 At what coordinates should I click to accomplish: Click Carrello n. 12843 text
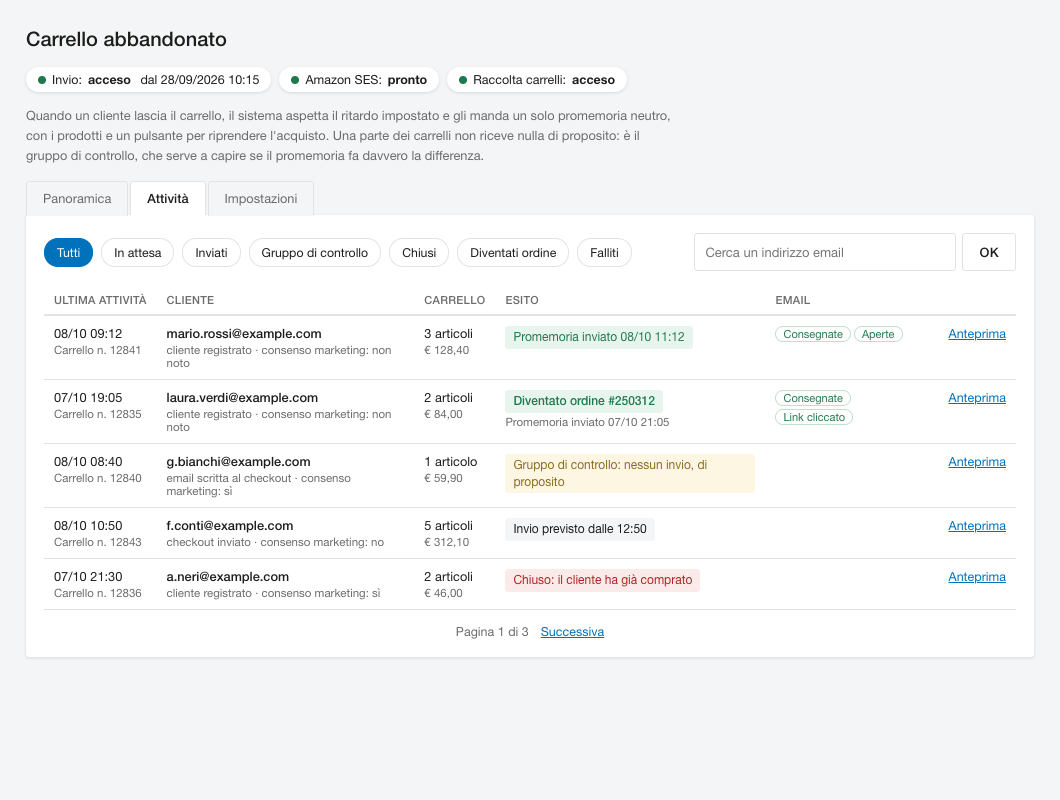pos(97,542)
